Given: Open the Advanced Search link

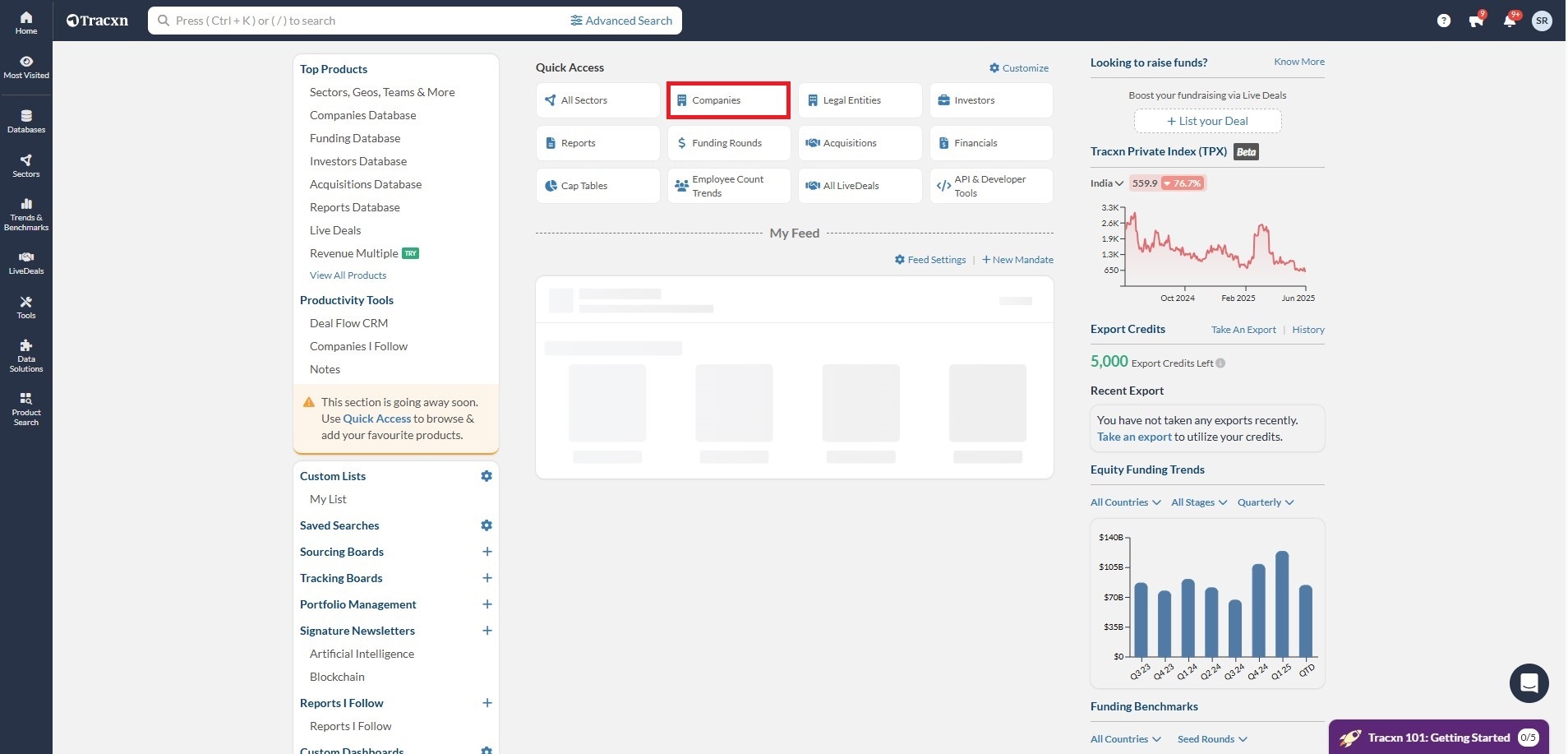Looking at the screenshot, I should tap(621, 21).
